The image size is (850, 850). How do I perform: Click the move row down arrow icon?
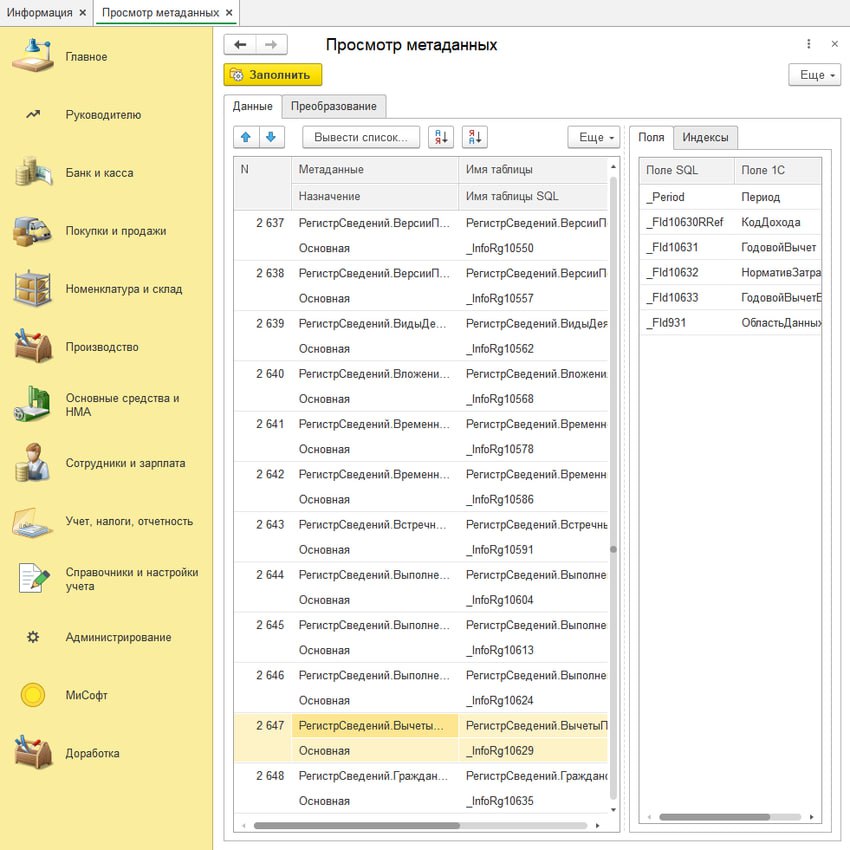[271, 137]
